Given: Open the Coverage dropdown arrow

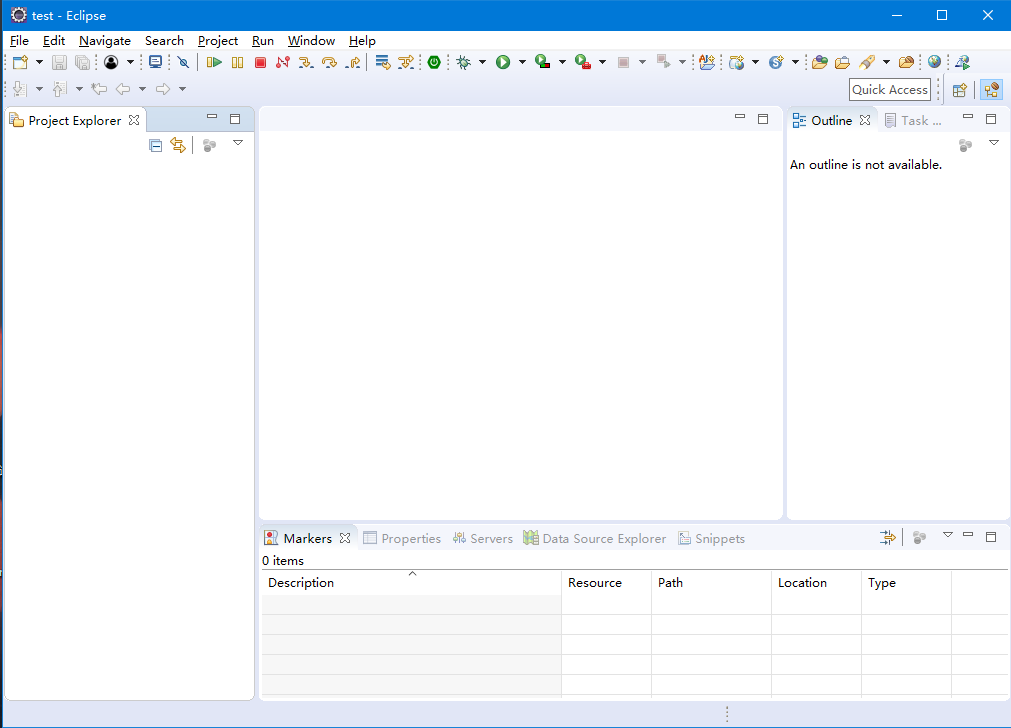Looking at the screenshot, I should tap(562, 62).
